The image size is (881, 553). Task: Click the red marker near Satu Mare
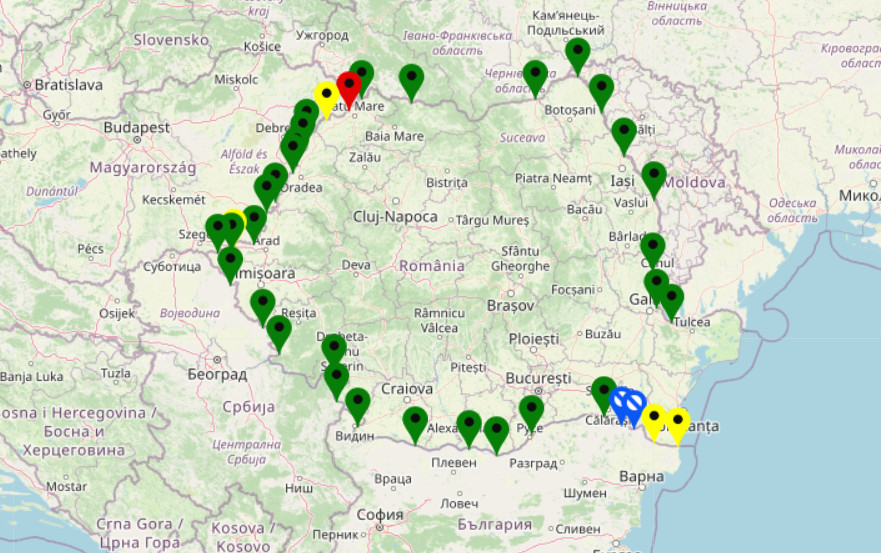[349, 88]
